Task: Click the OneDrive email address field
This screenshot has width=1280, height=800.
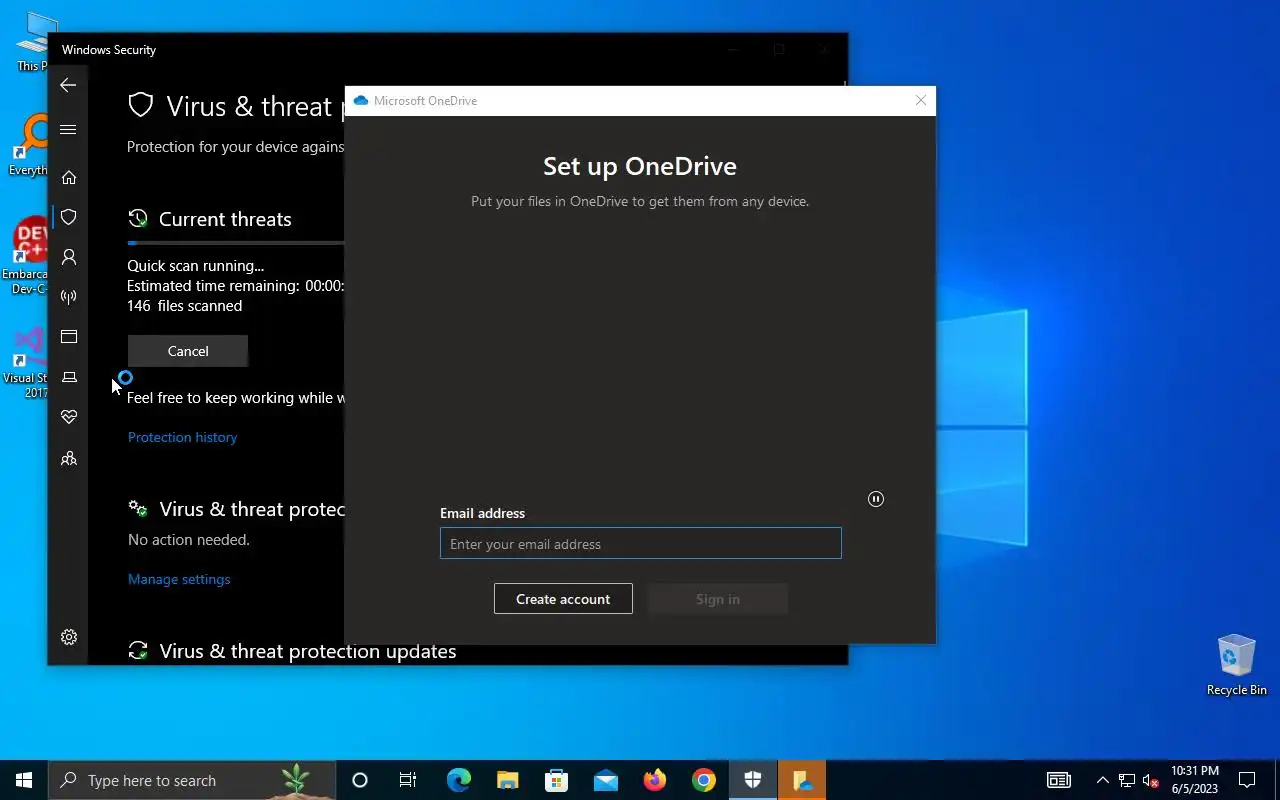Action: (641, 543)
